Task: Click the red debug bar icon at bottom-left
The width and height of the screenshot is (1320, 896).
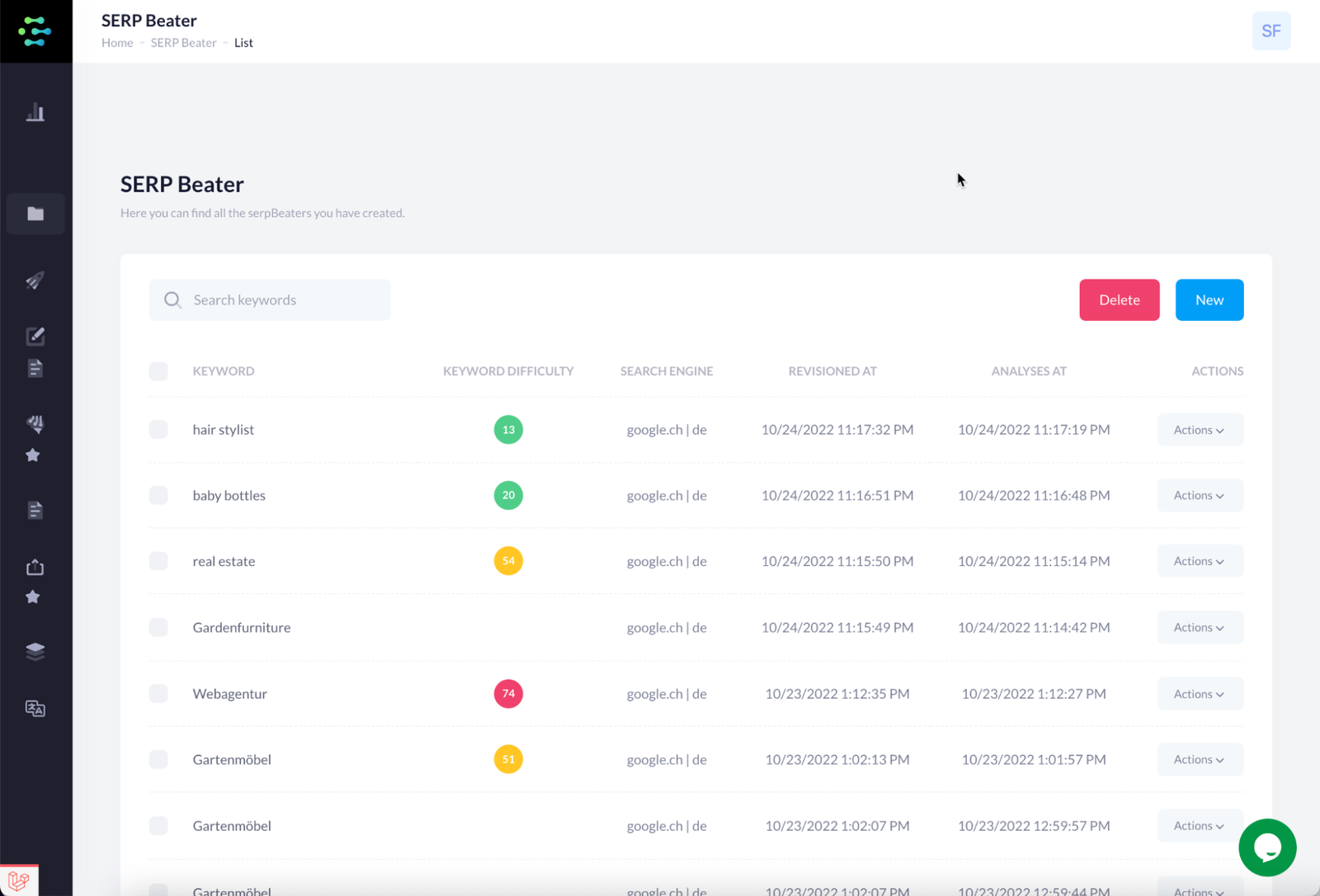Action: [x=19, y=881]
